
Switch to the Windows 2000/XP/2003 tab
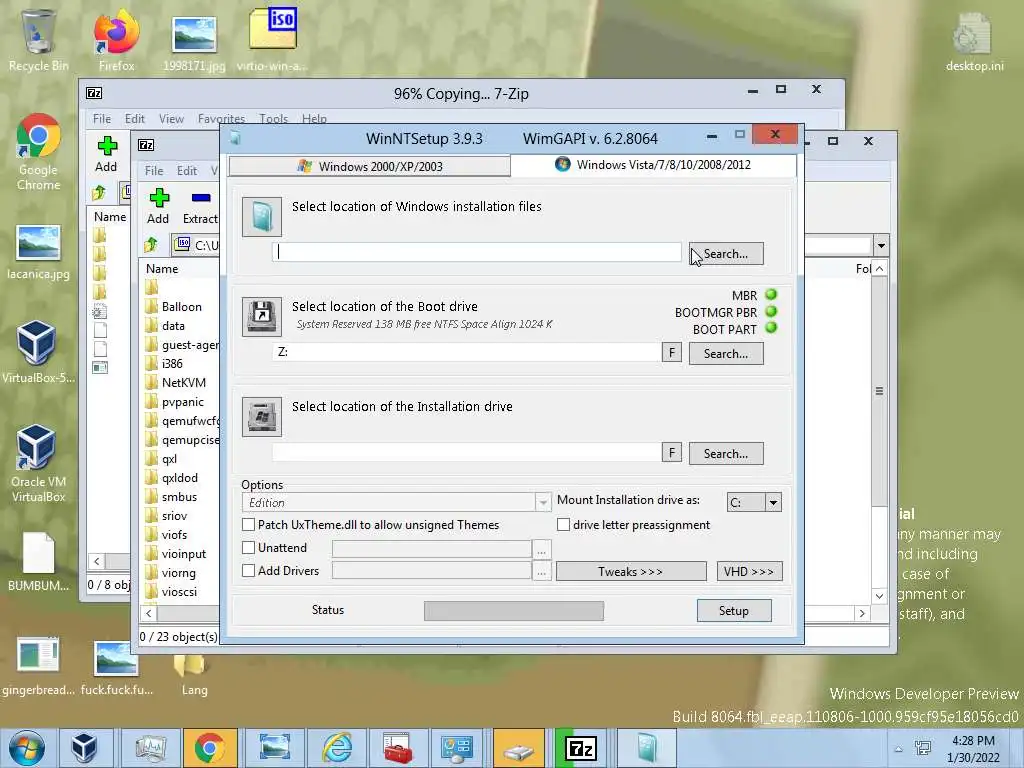tap(370, 166)
